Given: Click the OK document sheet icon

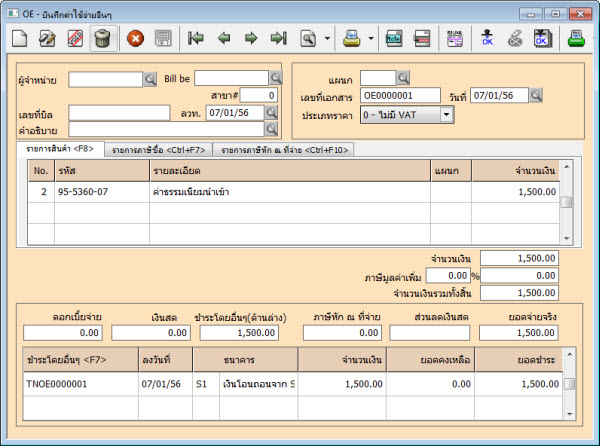Looking at the screenshot, I should (543, 38).
